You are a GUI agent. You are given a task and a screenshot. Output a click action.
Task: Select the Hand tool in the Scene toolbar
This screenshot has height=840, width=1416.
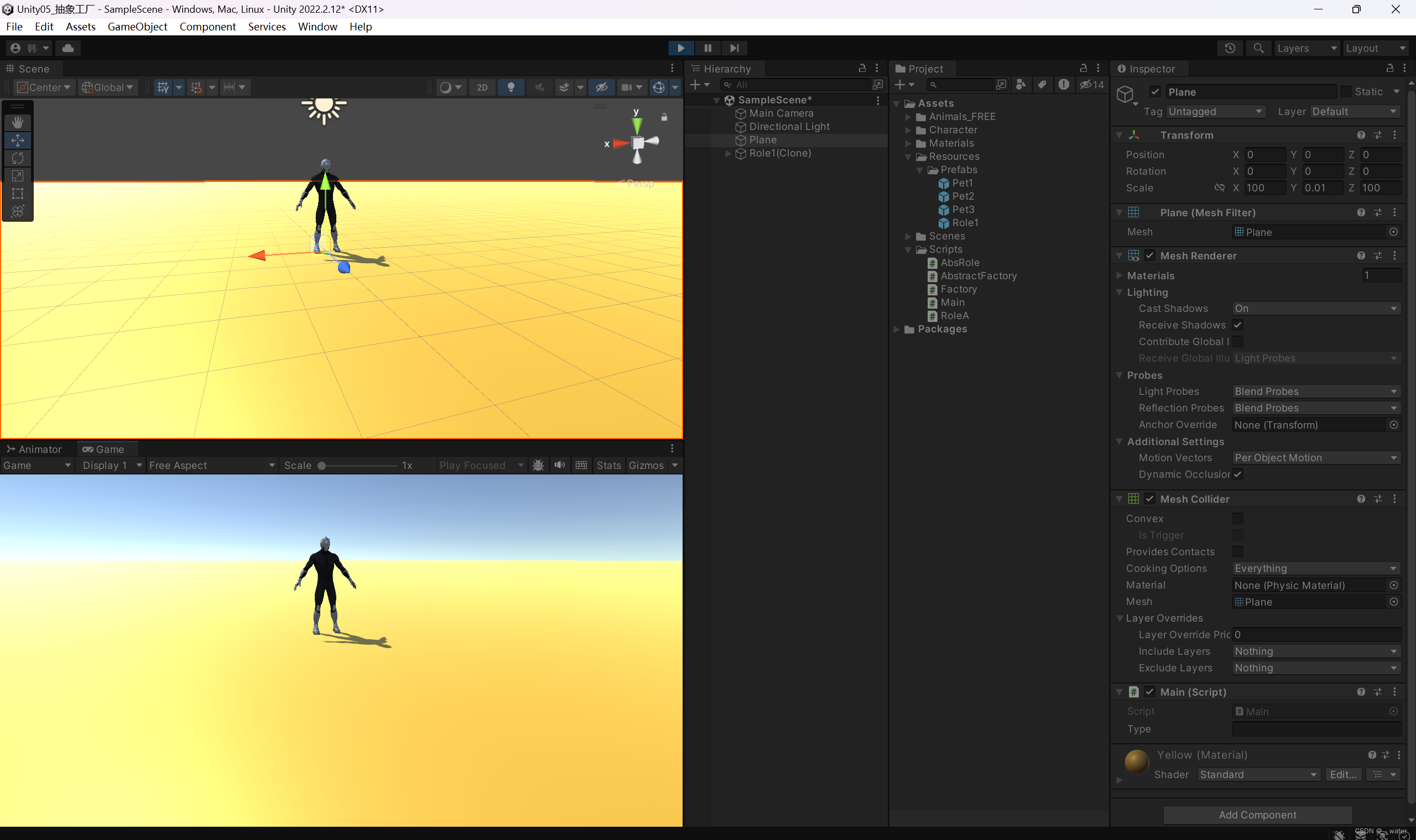[x=18, y=122]
